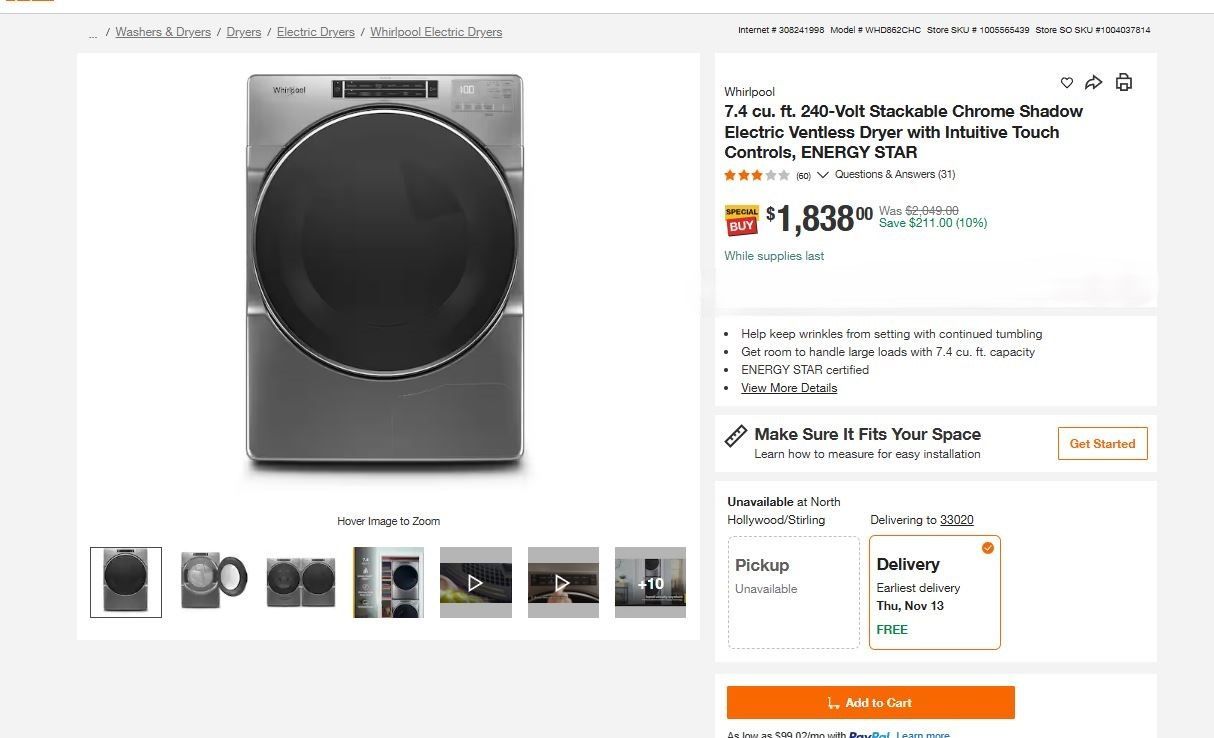The width and height of the screenshot is (1214, 738).
Task: Click the Get Started button
Action: (1102, 443)
